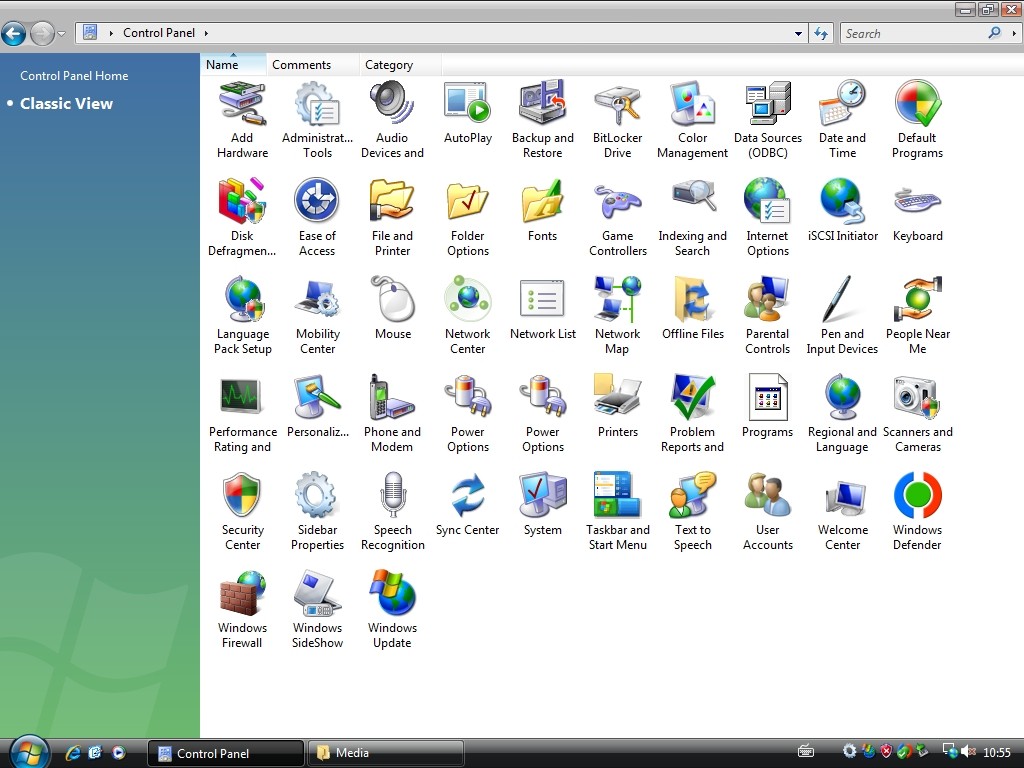
Task: Open Folder Options icon
Action: coord(468,201)
